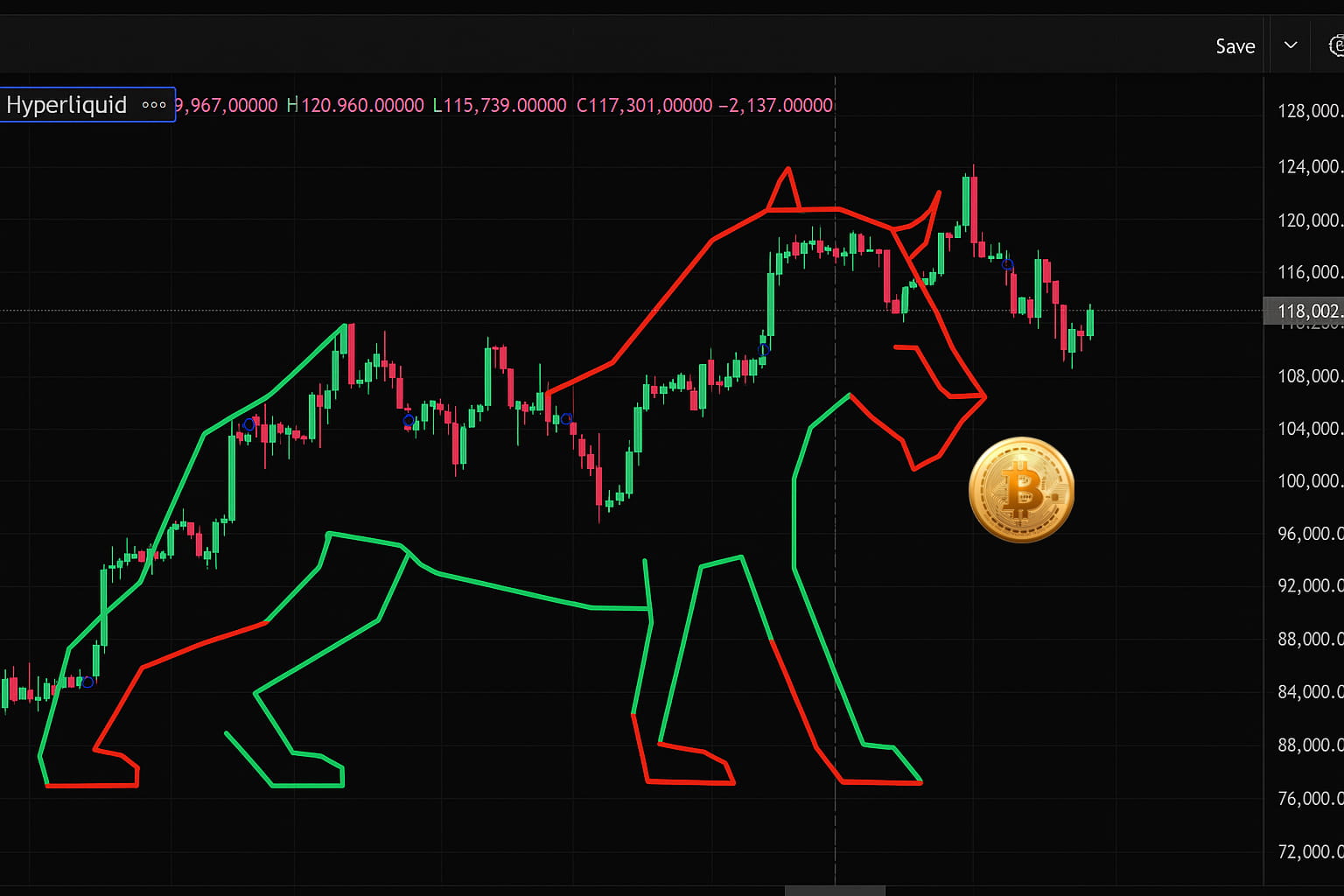Click the blue circle marker on the leftmost candles
The image size is (1344, 896).
point(87,682)
